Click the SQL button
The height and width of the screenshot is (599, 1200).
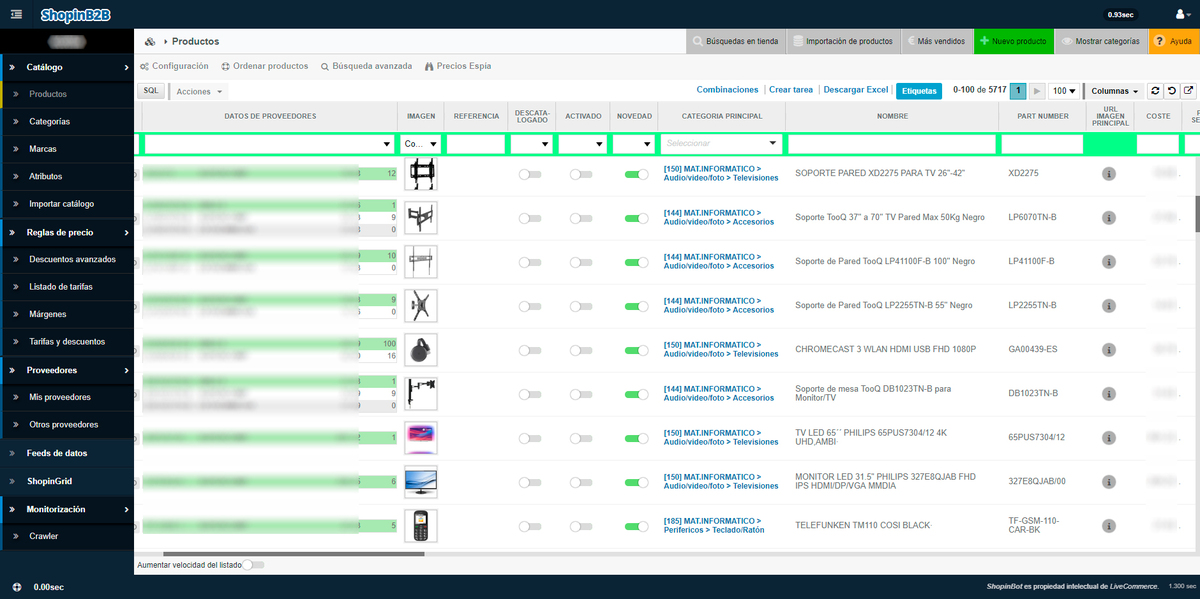[151, 90]
